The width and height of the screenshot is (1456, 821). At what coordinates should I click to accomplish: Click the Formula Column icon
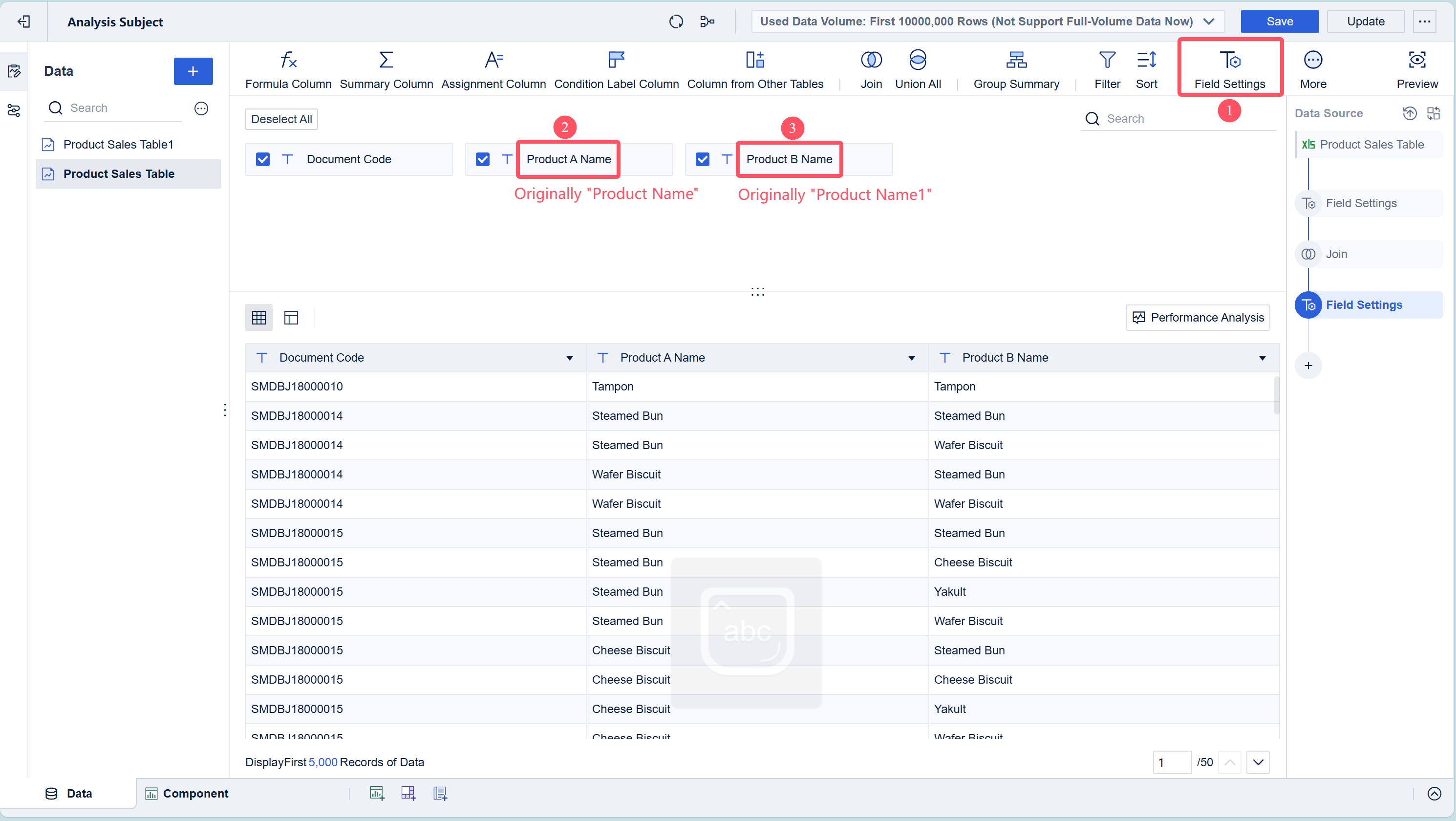288,60
